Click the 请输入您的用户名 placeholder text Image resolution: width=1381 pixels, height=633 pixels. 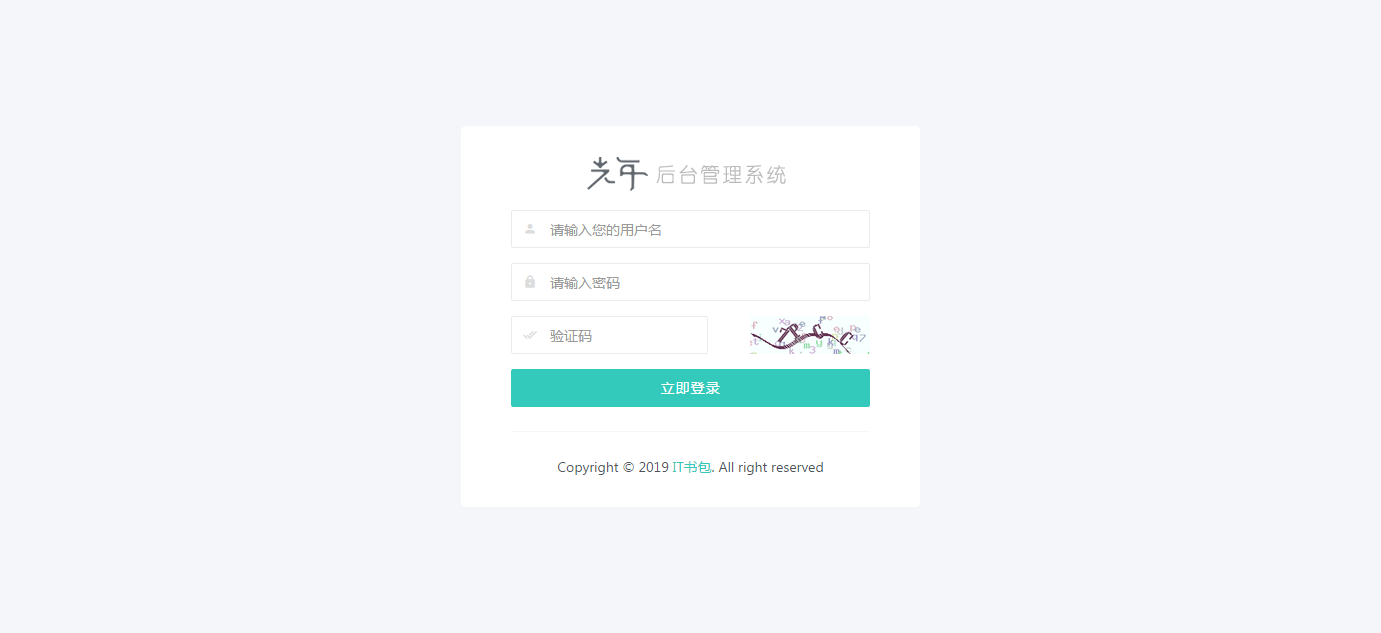606,230
